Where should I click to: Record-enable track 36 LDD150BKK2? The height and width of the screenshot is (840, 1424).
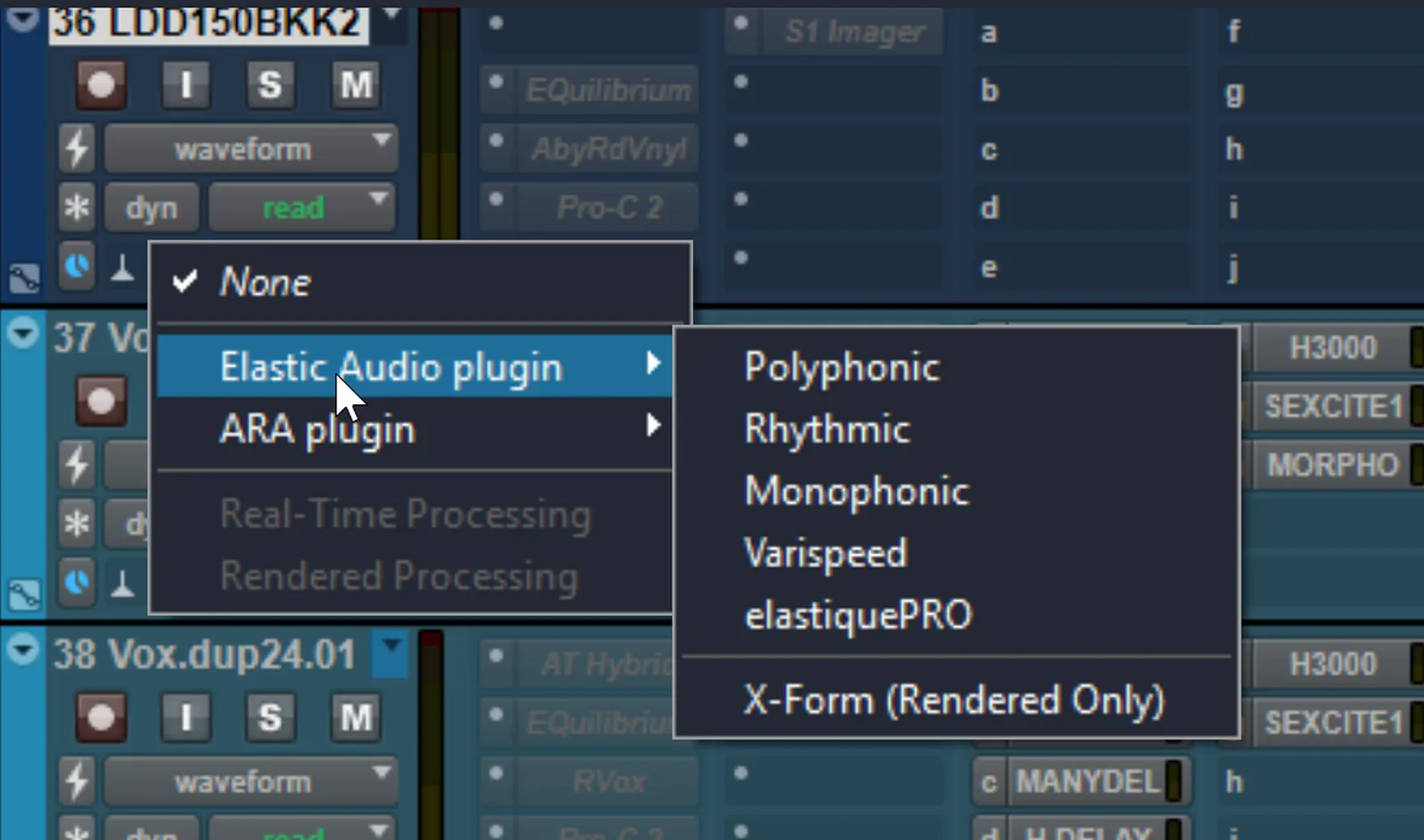click(101, 85)
